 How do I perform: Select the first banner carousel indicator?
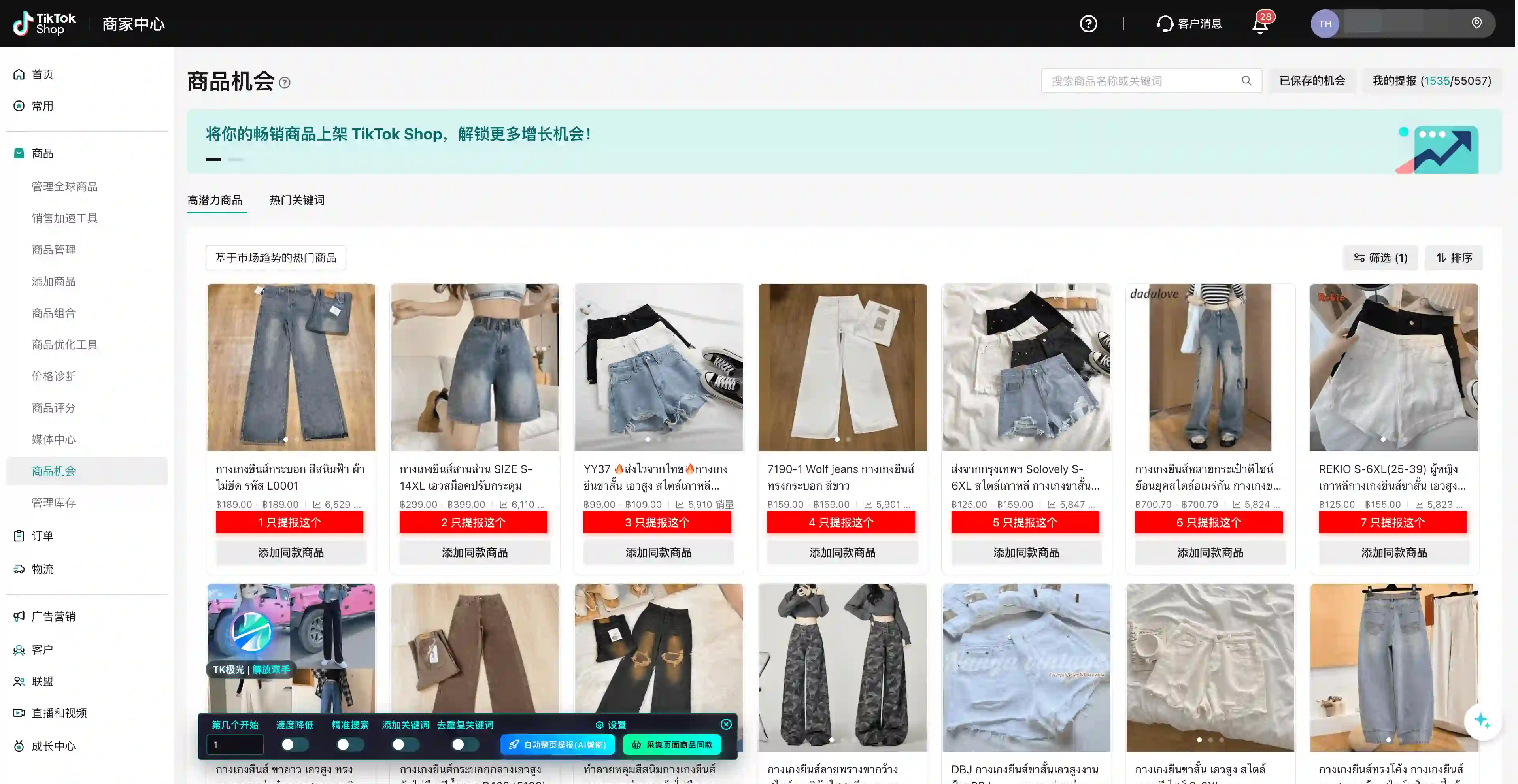(213, 160)
